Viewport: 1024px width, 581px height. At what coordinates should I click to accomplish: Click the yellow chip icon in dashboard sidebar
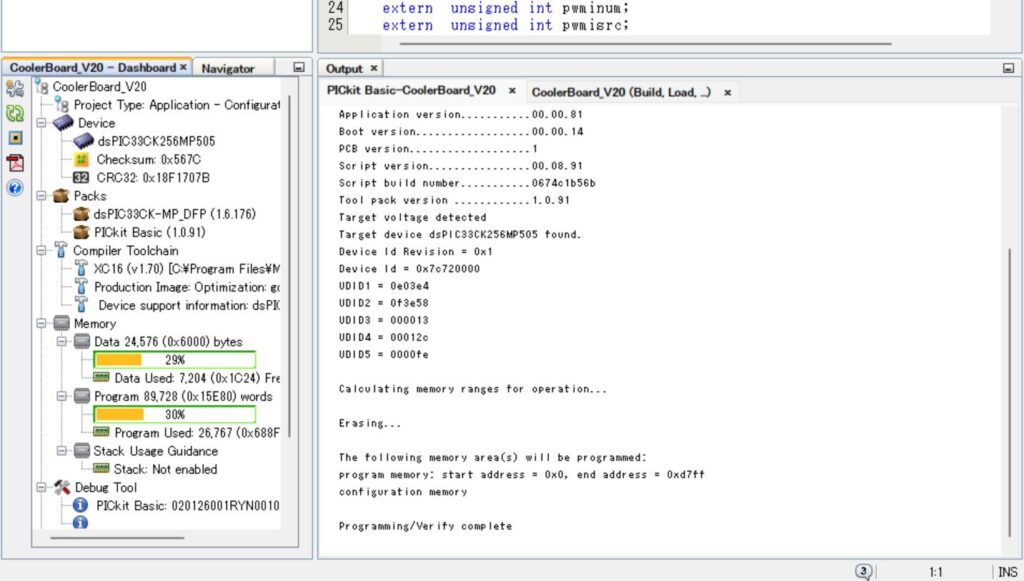coord(15,138)
